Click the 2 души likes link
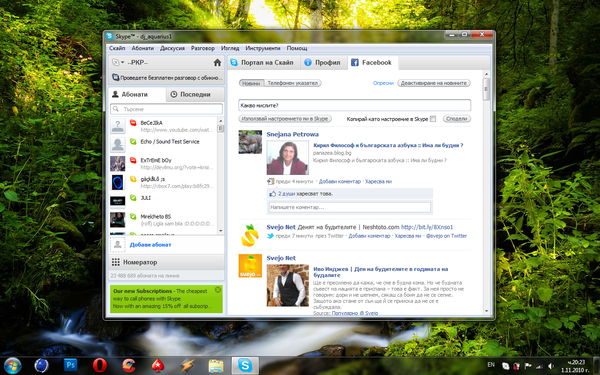Screen dimensions: 600x375 click(287, 194)
